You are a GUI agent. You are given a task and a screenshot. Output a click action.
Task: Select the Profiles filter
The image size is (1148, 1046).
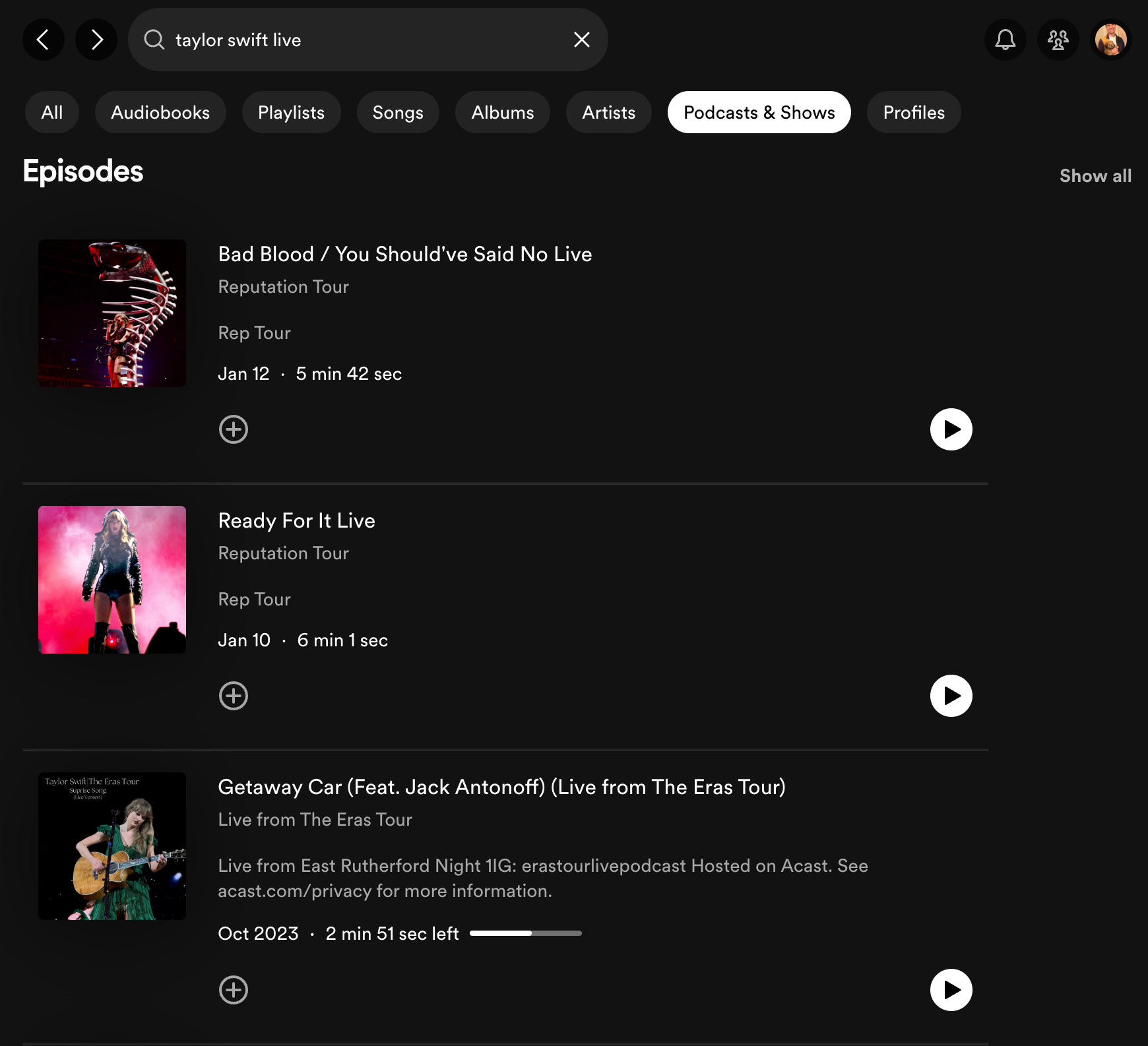click(914, 112)
